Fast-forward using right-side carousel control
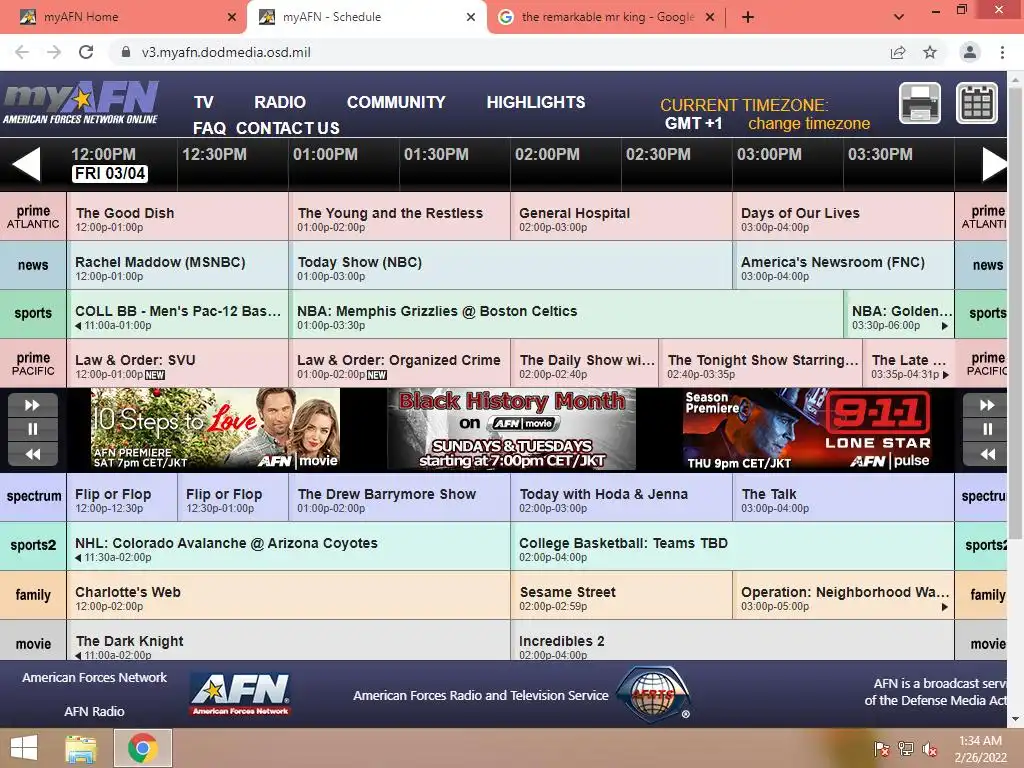This screenshot has width=1024, height=768. coord(987,405)
